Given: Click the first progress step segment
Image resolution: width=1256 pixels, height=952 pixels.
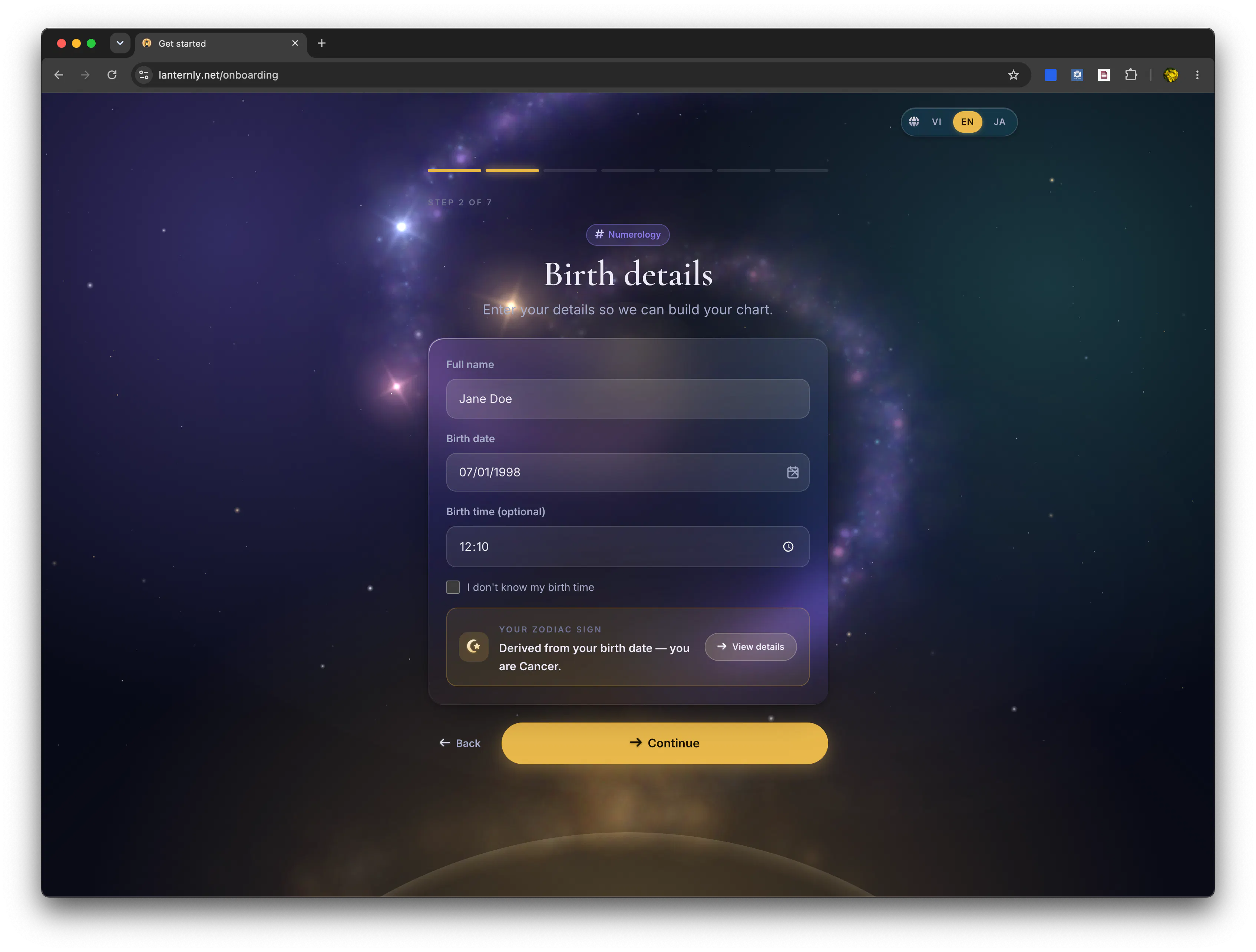Looking at the screenshot, I should tap(454, 170).
